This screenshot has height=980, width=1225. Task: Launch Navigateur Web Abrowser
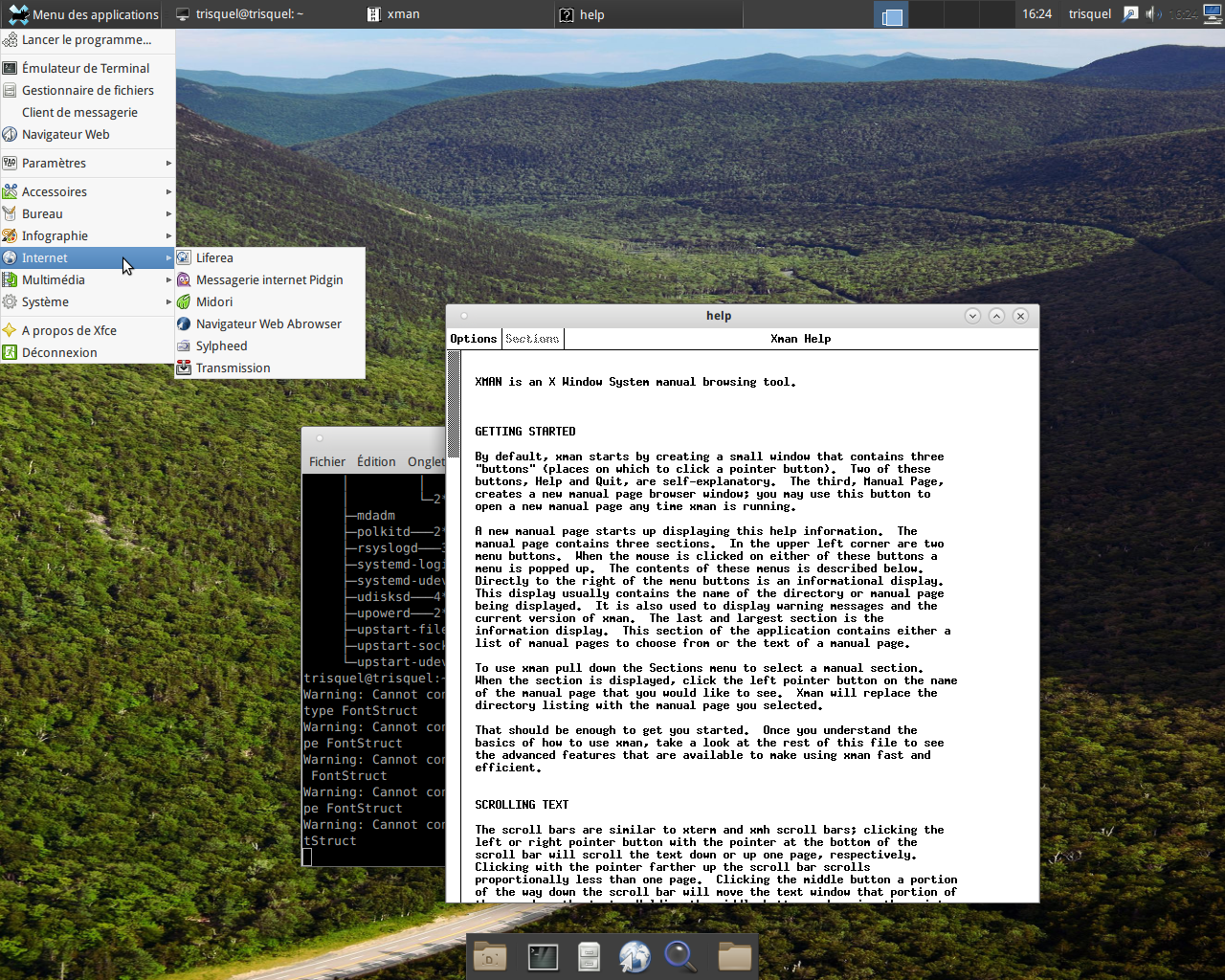coord(270,323)
